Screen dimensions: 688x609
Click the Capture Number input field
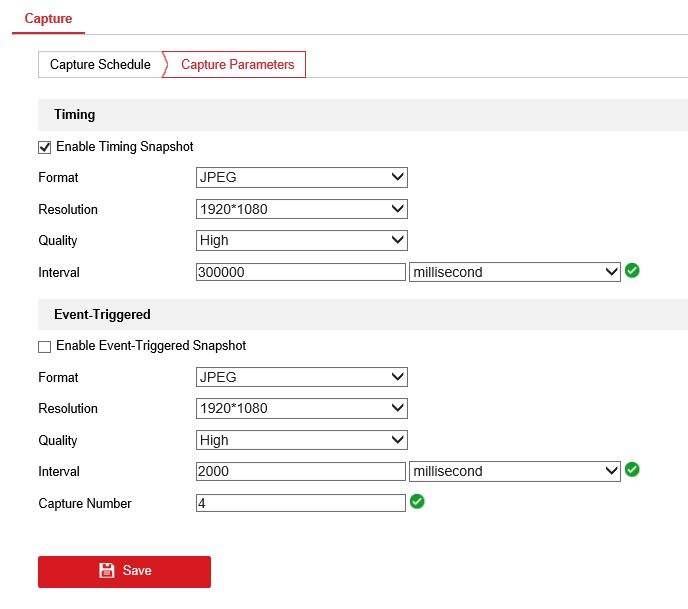tap(300, 503)
